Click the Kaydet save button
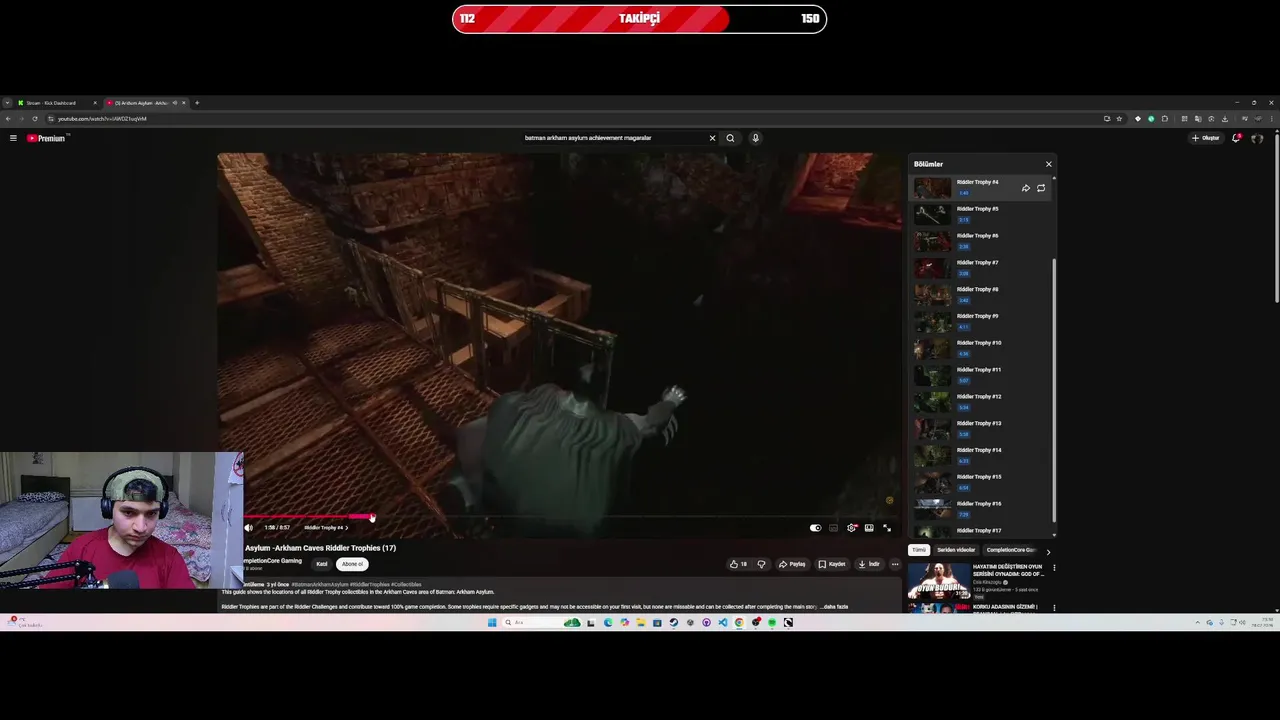This screenshot has height=720, width=1280. [x=832, y=564]
